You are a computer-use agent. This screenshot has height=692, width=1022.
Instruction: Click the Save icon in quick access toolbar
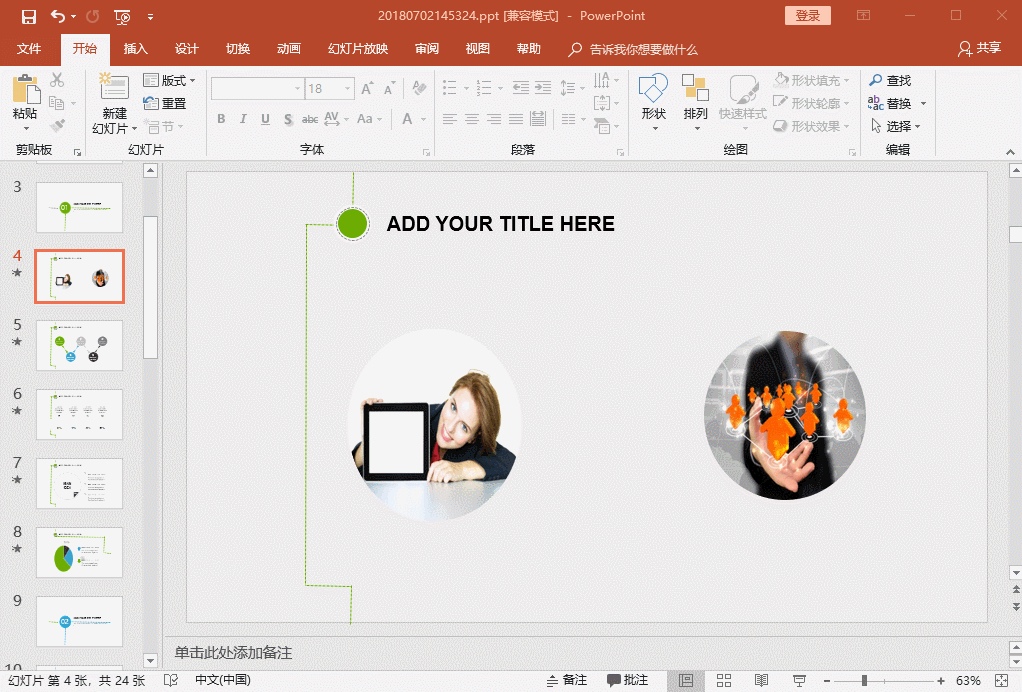tap(28, 16)
